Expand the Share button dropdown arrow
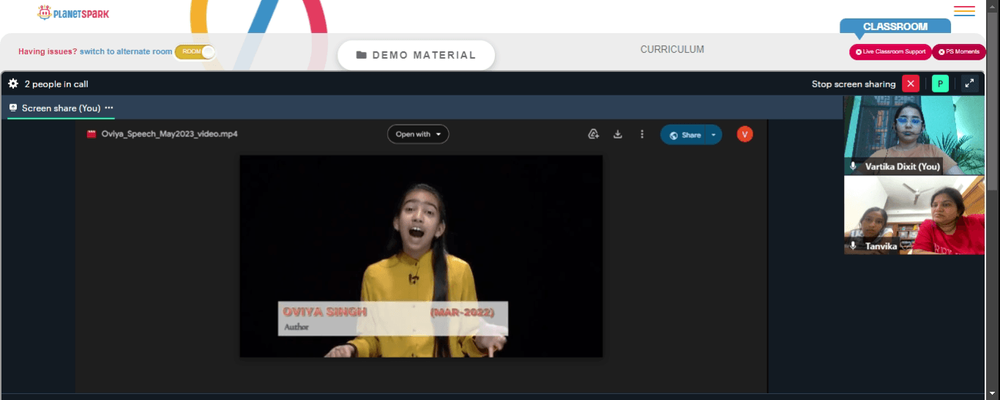The height and width of the screenshot is (400, 1000). (714, 135)
